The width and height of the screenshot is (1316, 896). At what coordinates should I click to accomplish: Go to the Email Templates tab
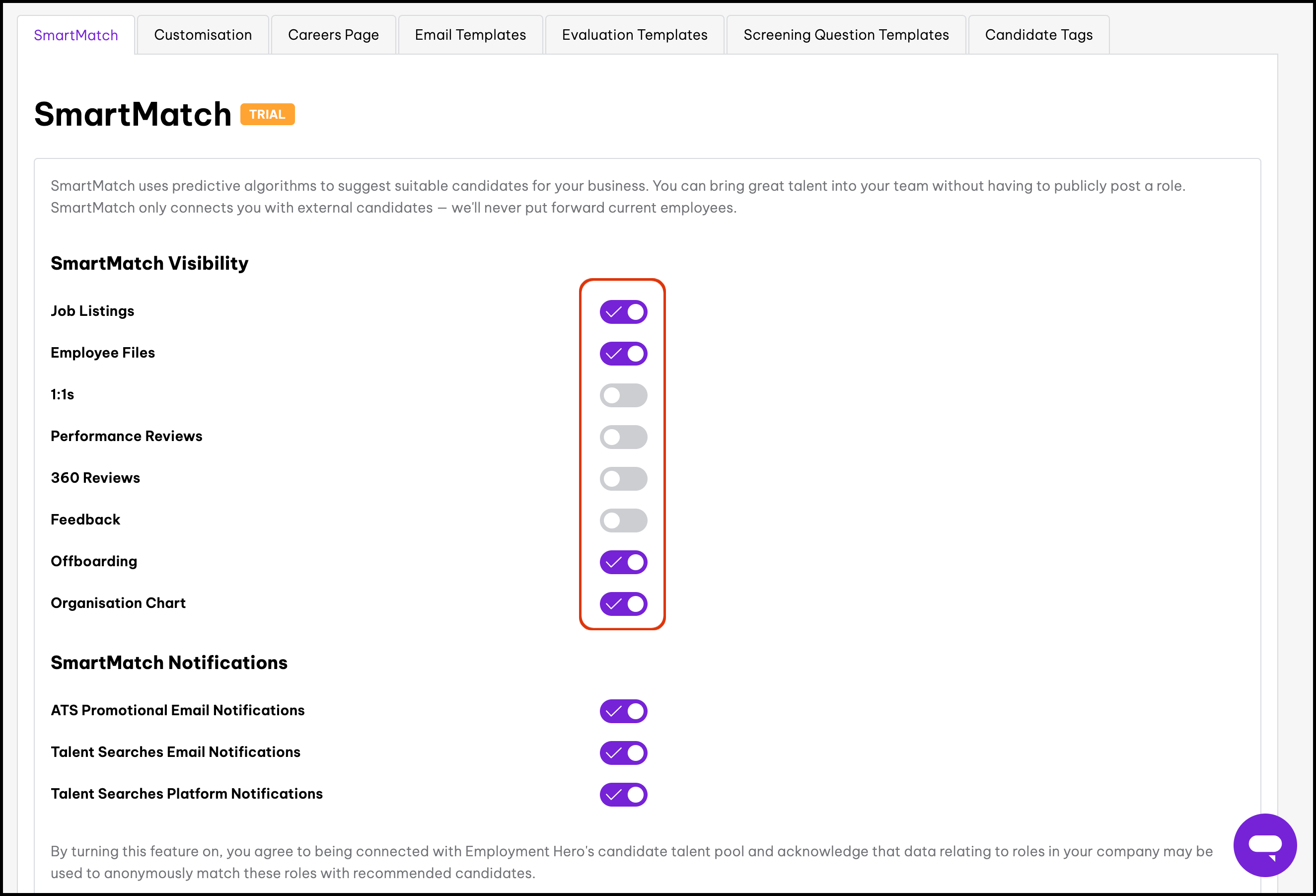tap(470, 35)
